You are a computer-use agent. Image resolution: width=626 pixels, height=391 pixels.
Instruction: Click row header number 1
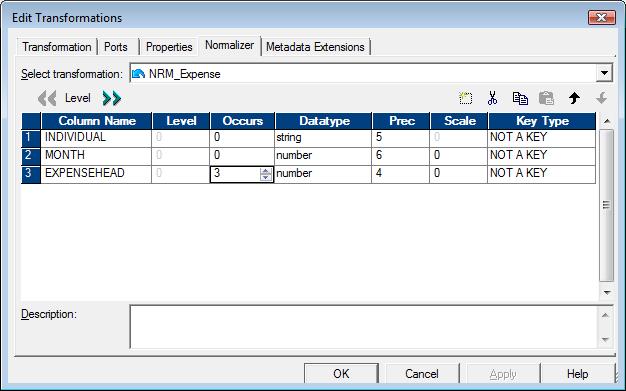(31, 137)
